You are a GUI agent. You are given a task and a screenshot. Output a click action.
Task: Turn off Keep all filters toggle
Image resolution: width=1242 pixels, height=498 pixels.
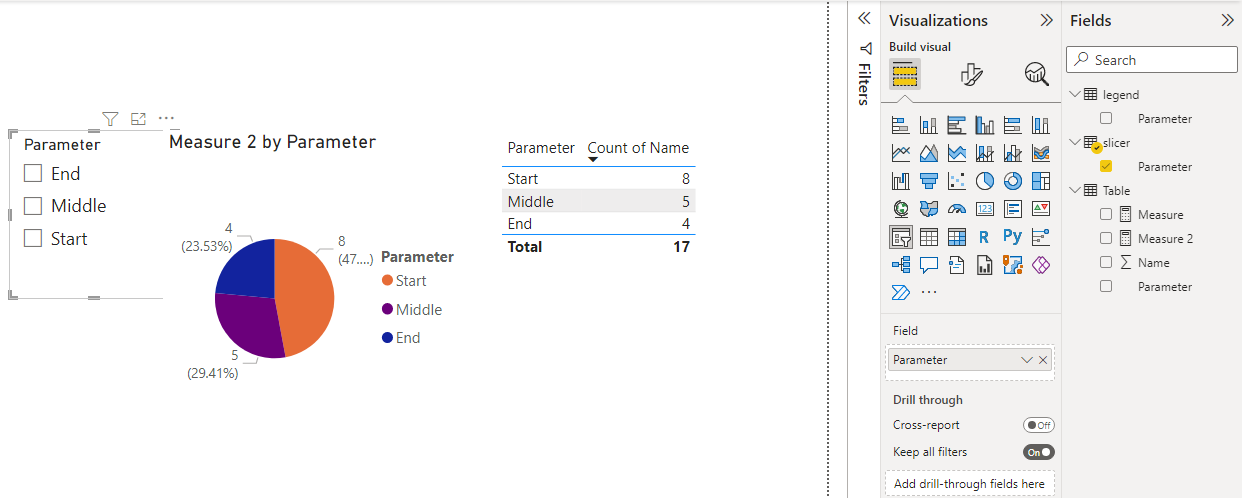1039,452
